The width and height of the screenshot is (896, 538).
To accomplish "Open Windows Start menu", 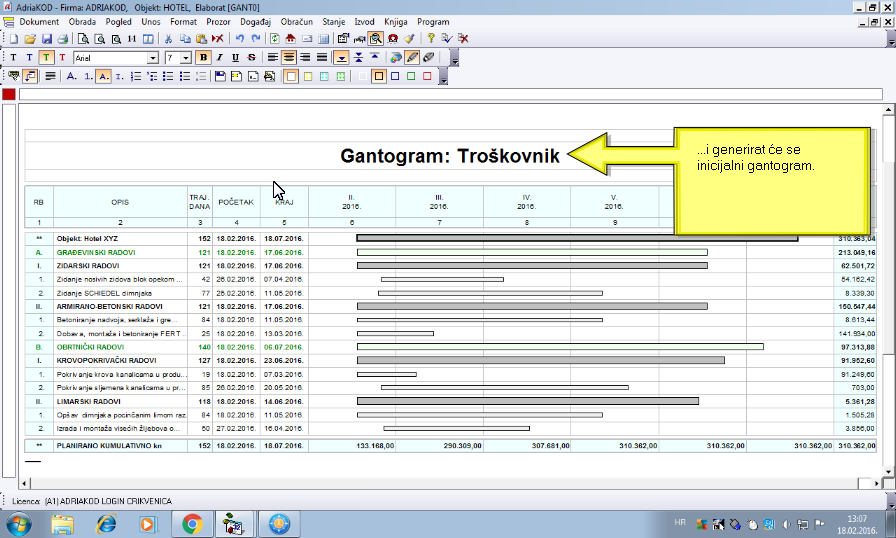I will [x=19, y=524].
